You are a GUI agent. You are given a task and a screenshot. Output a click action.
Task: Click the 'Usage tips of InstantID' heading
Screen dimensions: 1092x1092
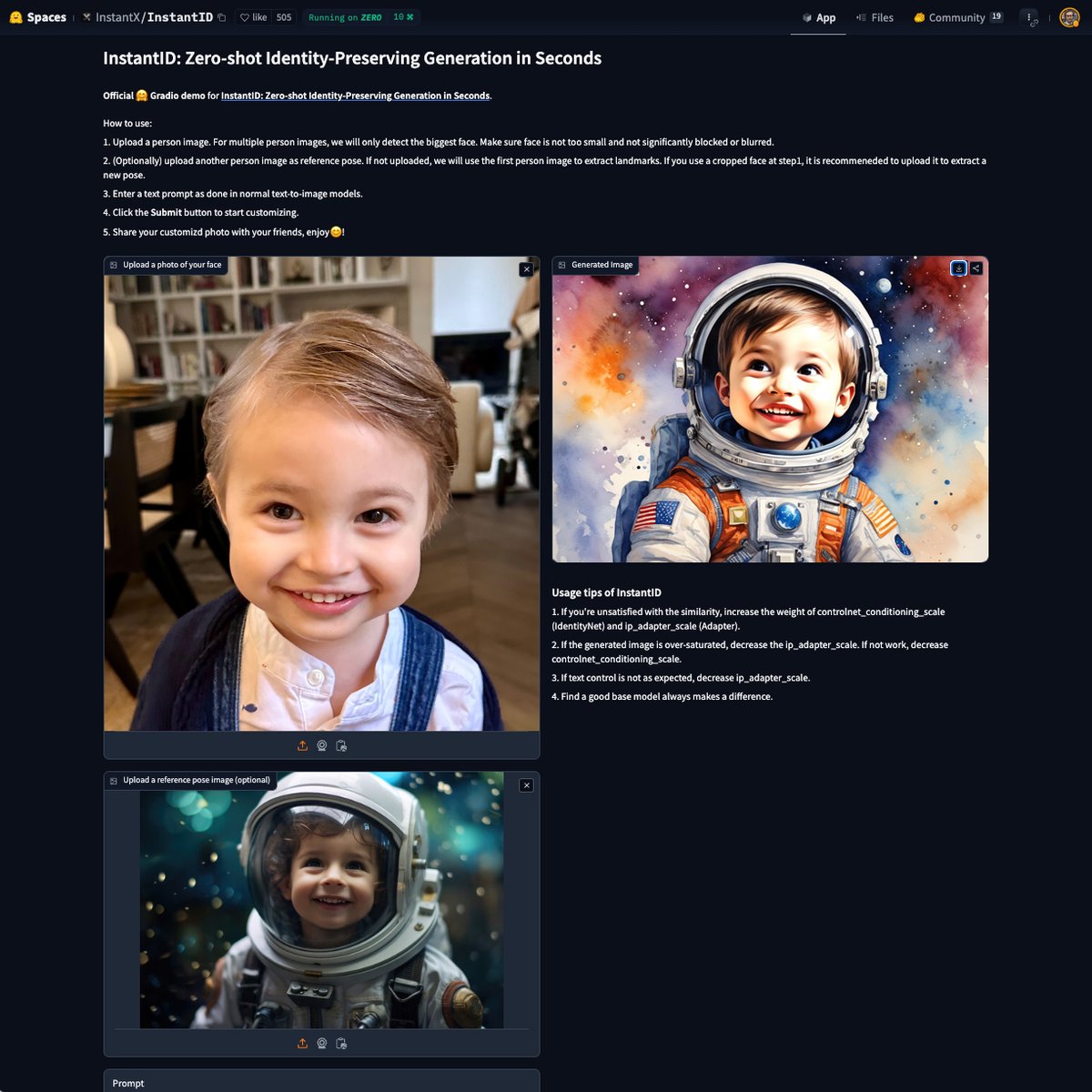[x=606, y=592]
